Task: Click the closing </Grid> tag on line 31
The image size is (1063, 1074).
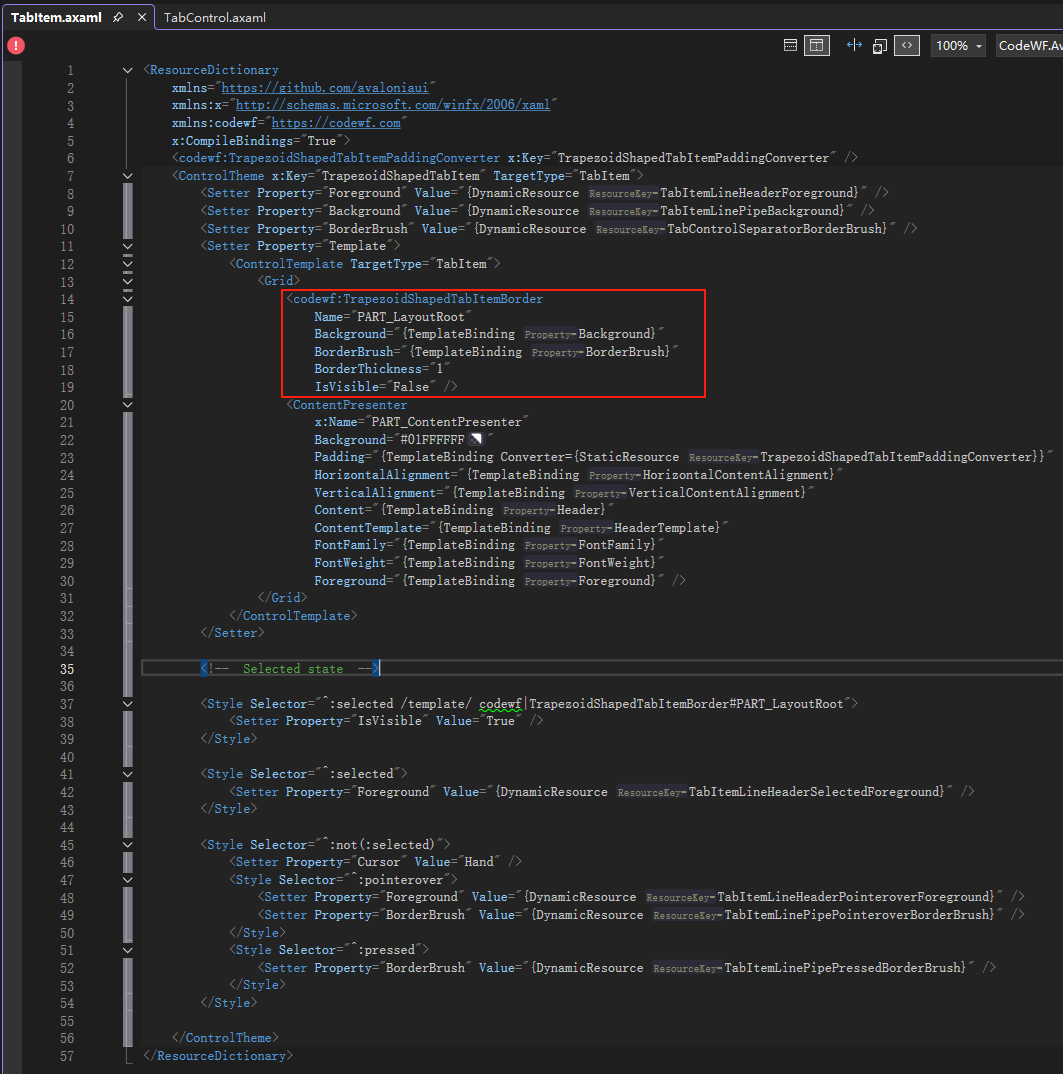Action: point(282,598)
